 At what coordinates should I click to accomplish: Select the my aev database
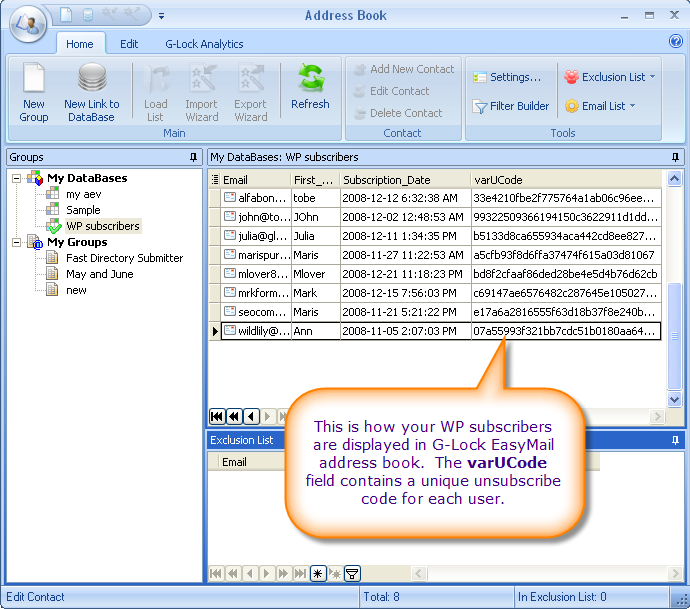point(84,194)
